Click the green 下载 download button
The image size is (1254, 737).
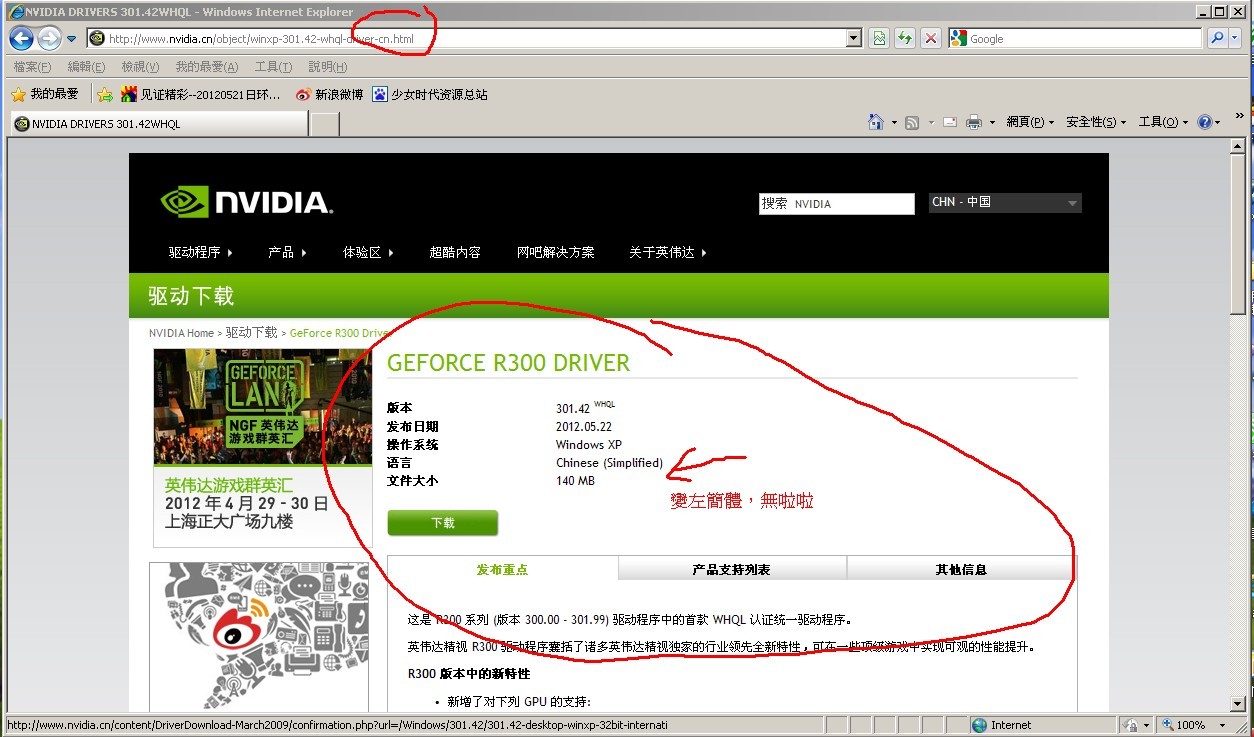[x=442, y=523]
